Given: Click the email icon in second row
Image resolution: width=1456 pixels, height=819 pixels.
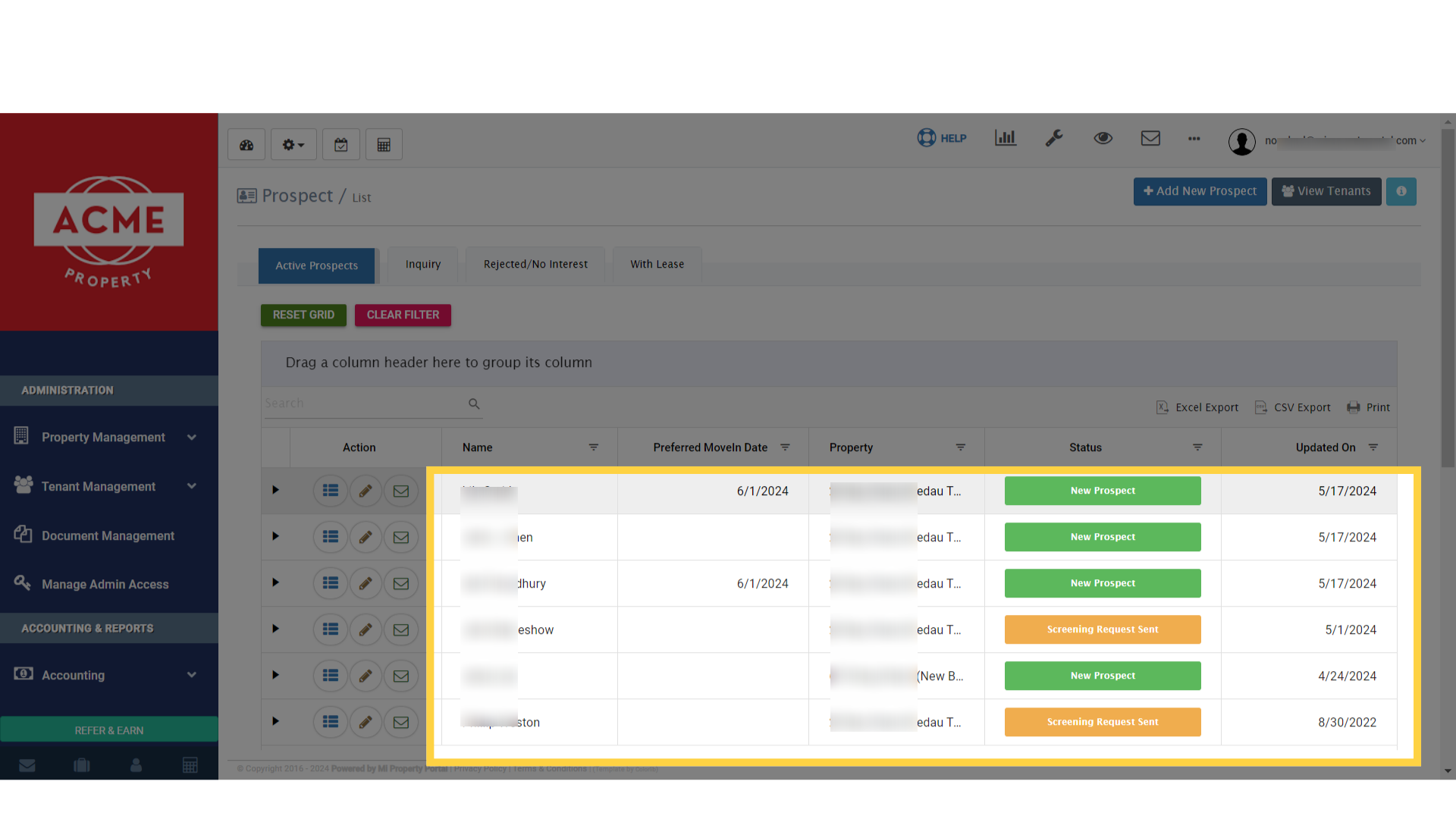Looking at the screenshot, I should point(401,538).
